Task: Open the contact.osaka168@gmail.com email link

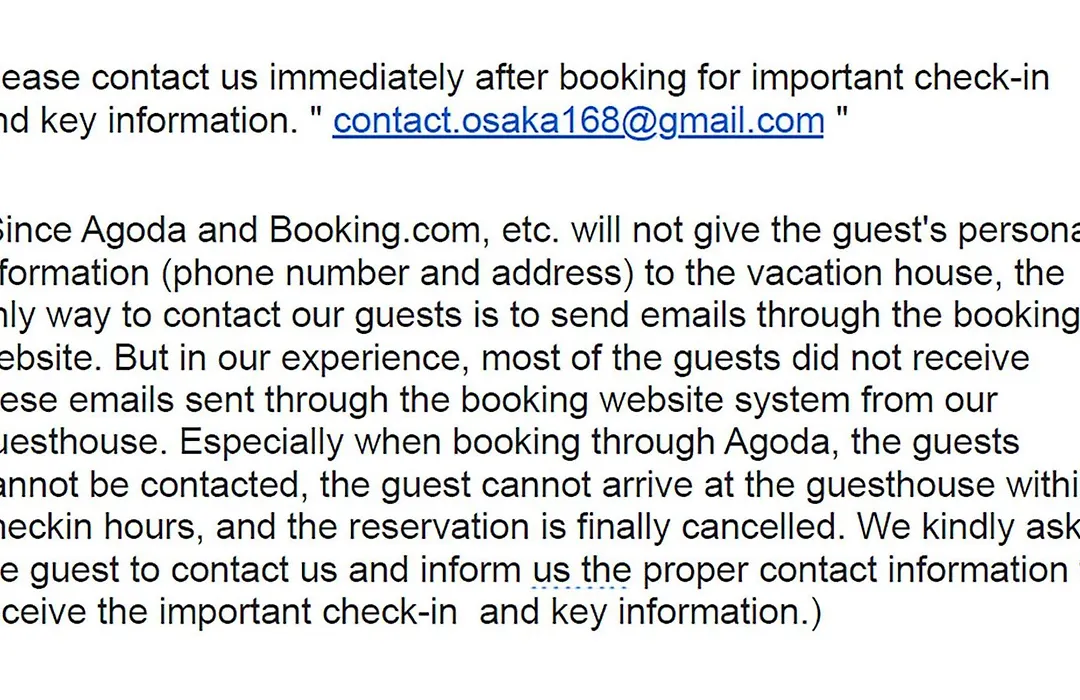Action: [578, 121]
